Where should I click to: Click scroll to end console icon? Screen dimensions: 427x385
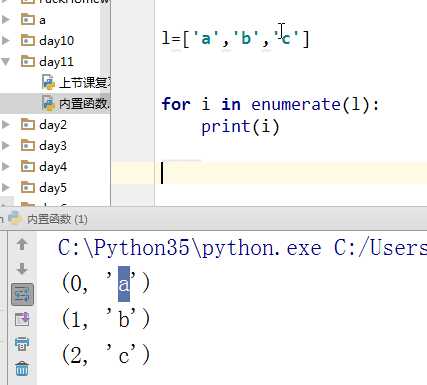pos(22,319)
